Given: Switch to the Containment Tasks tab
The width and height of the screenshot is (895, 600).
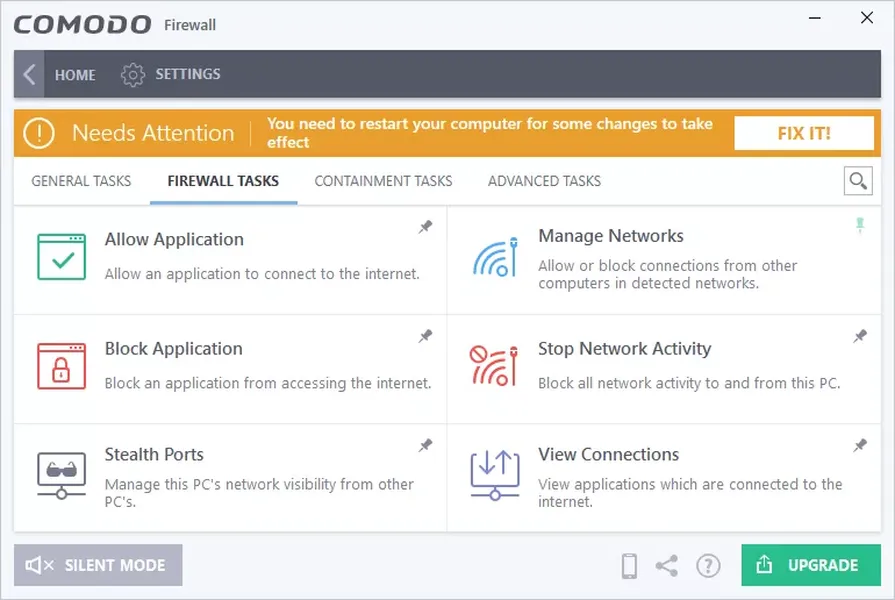Looking at the screenshot, I should pos(383,181).
